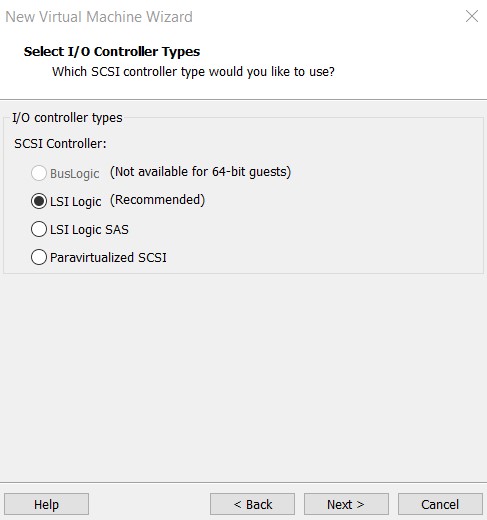
Task: Close the wizard with the X icon
Action: (x=472, y=16)
